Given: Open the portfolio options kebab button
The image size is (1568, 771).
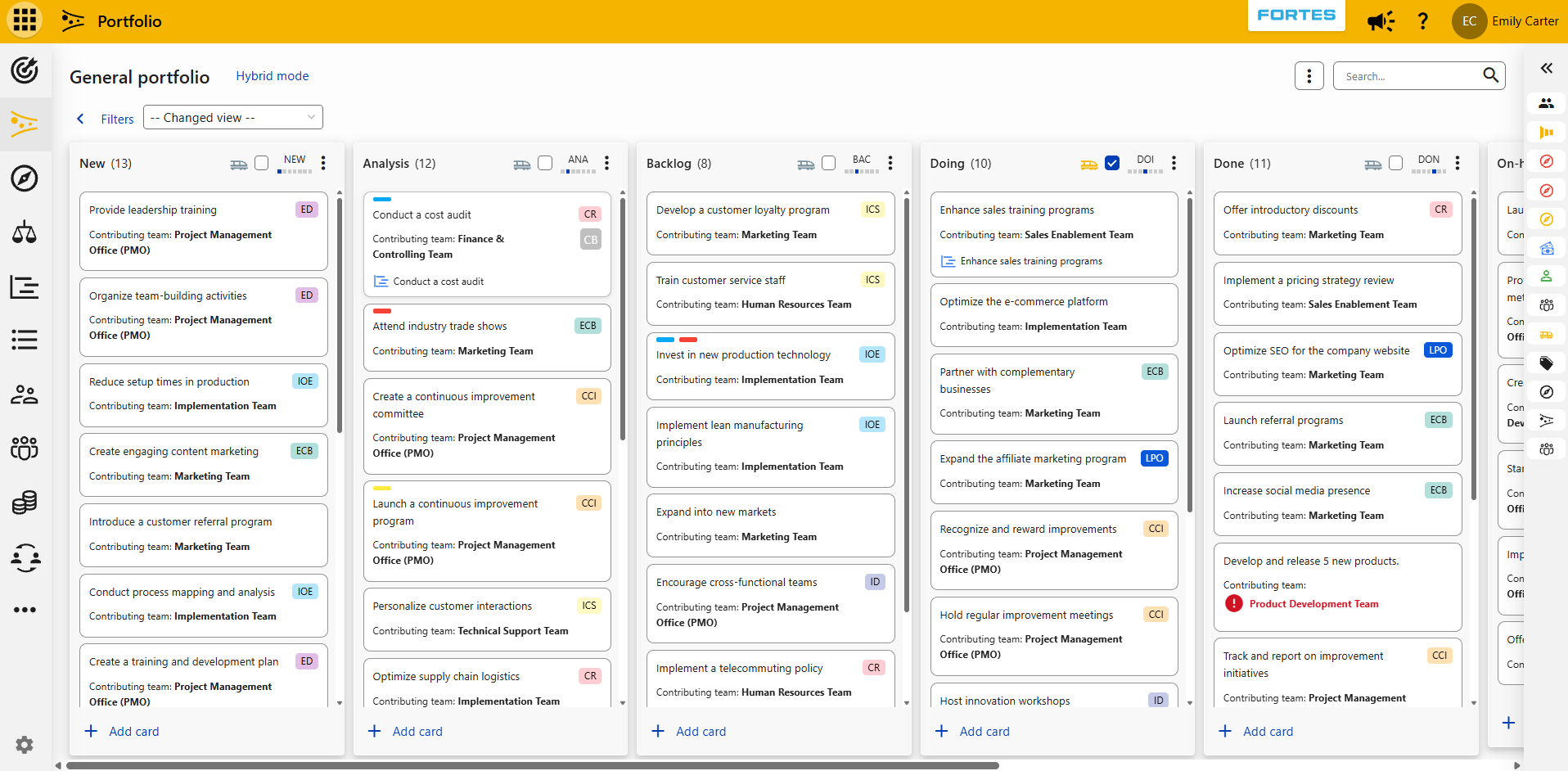Looking at the screenshot, I should [x=1309, y=76].
